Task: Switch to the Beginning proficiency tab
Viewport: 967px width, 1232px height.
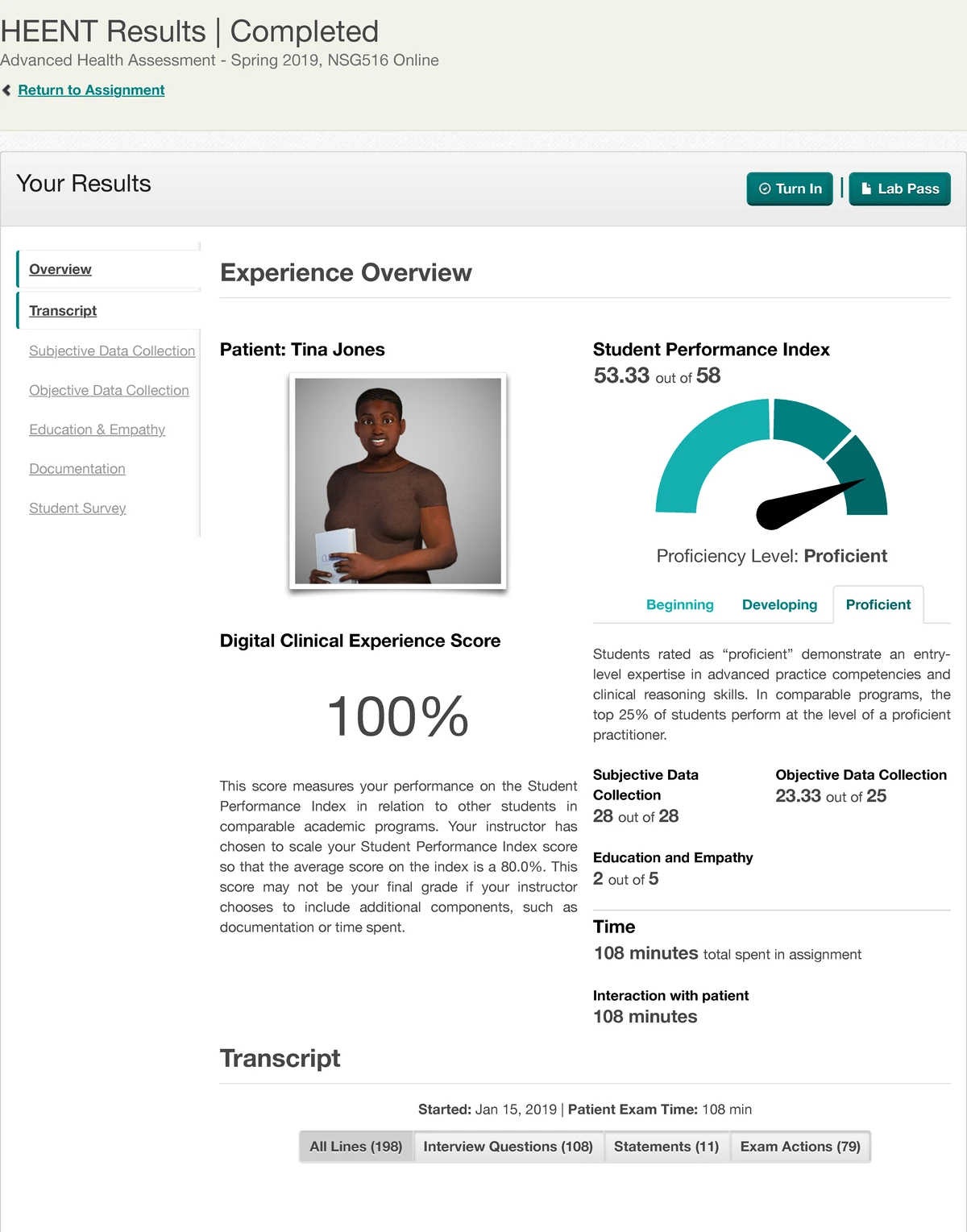Action: click(680, 604)
